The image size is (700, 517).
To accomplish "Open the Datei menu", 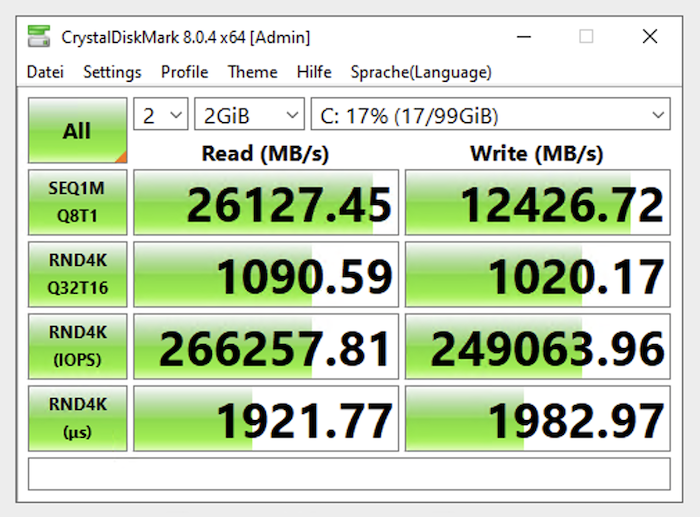I will tap(45, 72).
